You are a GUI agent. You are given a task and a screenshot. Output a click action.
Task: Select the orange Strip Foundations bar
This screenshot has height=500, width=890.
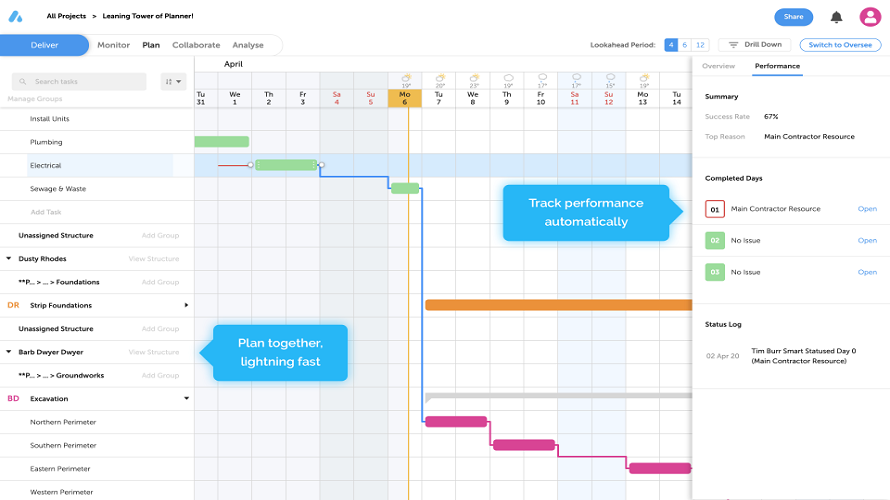tap(559, 305)
